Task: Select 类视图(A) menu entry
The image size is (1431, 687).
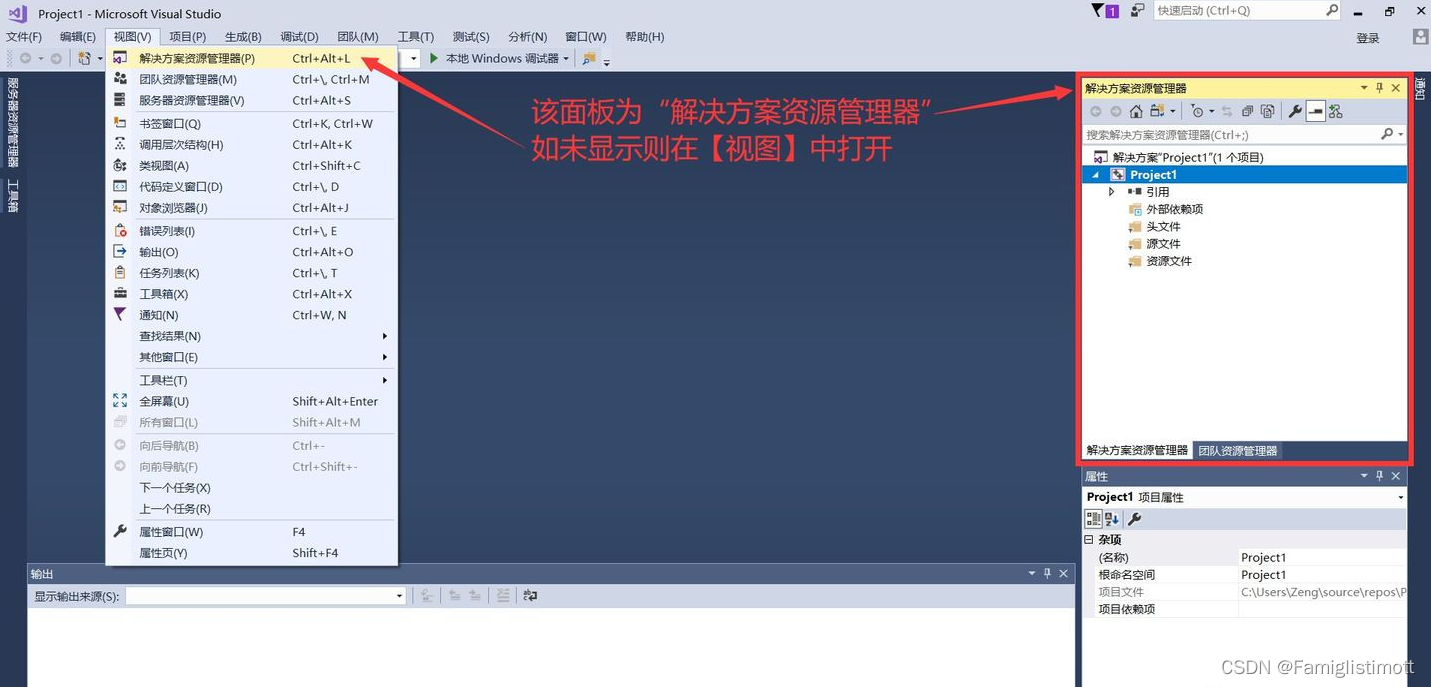Action: [x=252, y=165]
